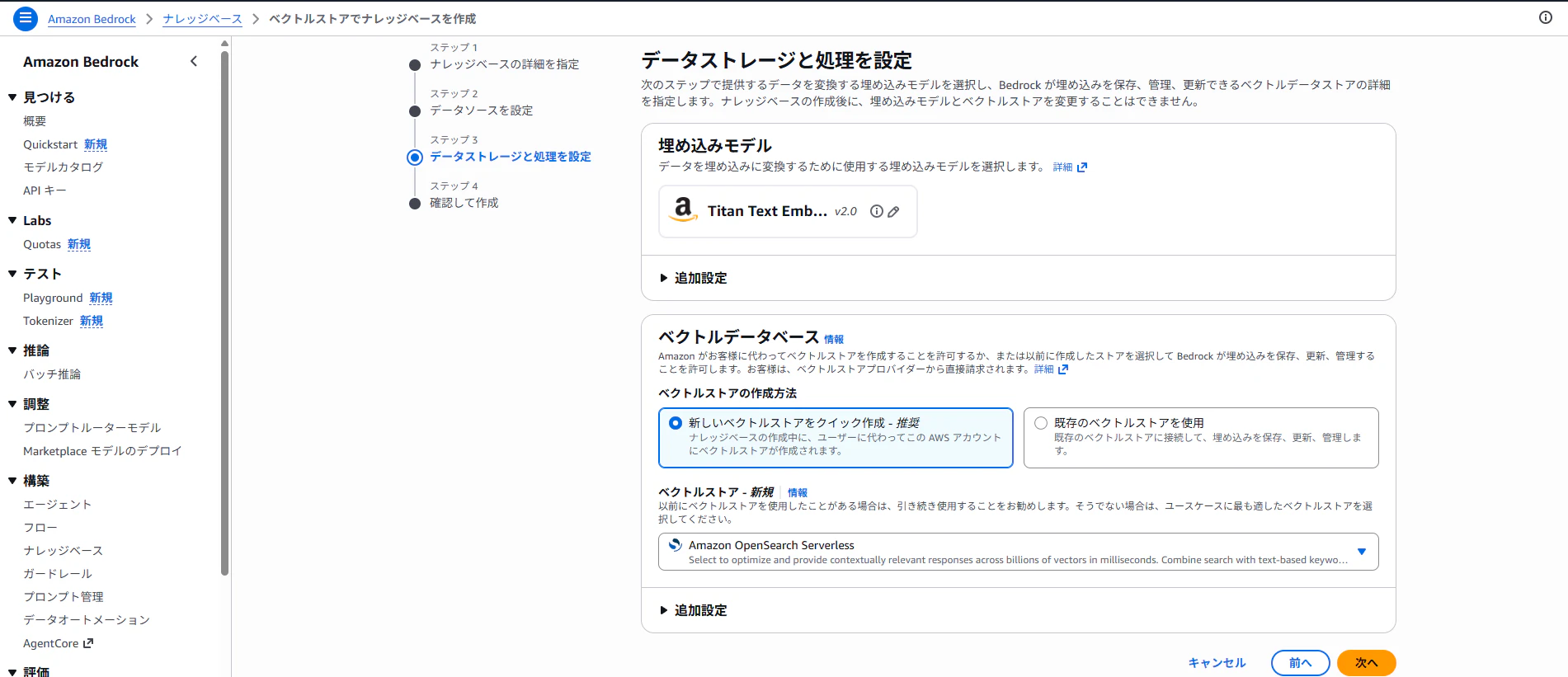The image size is (1568, 677).
Task: Go to step 2 データソースを設定
Action: click(481, 110)
